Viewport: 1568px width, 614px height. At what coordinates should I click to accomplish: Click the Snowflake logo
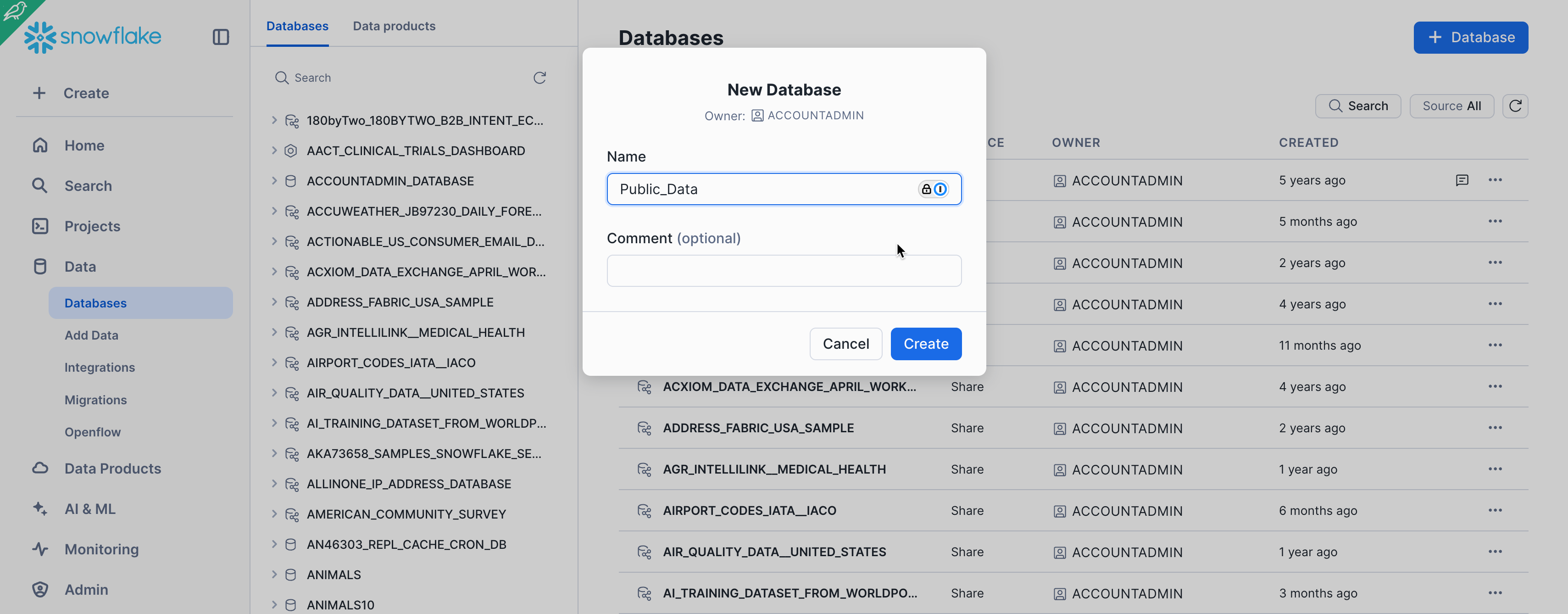(93, 37)
